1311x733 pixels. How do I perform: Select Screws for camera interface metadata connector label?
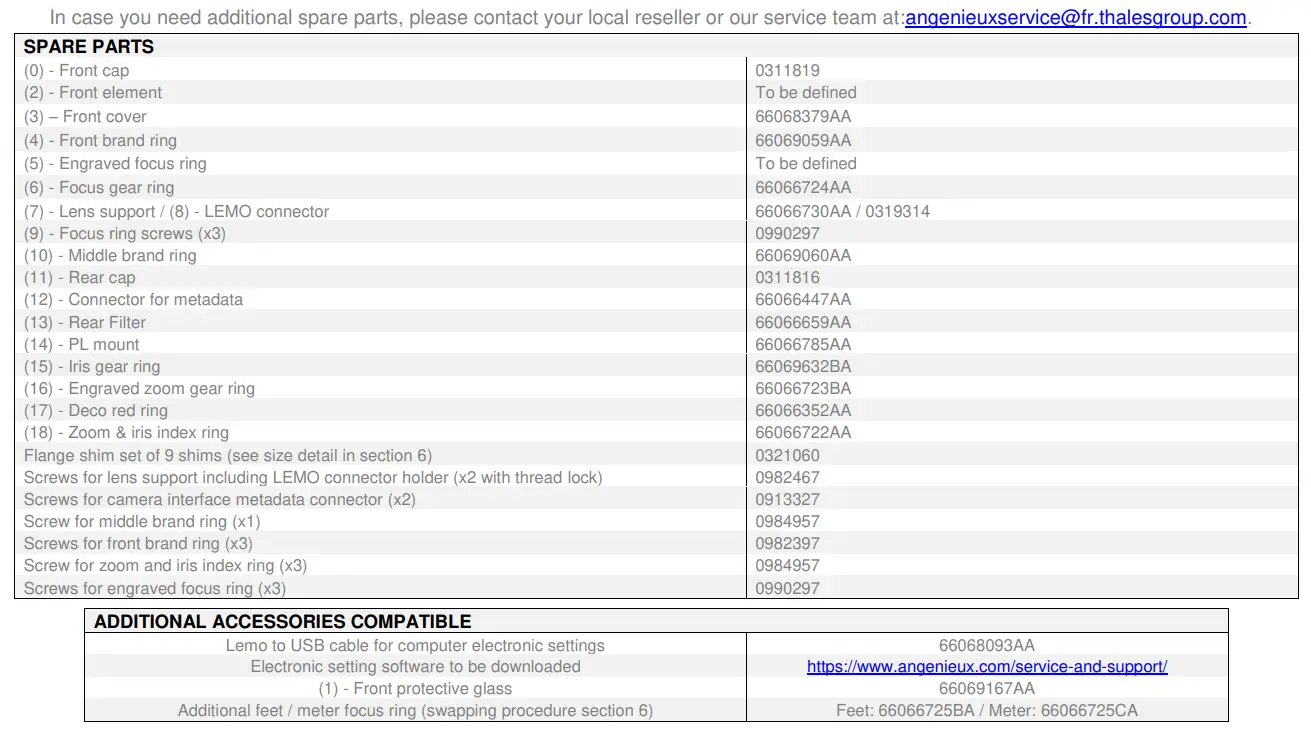pyautogui.click(x=220, y=500)
